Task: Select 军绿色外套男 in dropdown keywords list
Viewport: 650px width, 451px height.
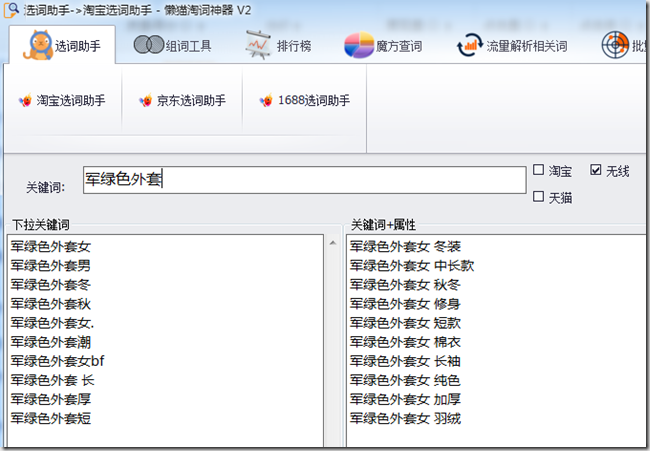Action: click(51, 265)
